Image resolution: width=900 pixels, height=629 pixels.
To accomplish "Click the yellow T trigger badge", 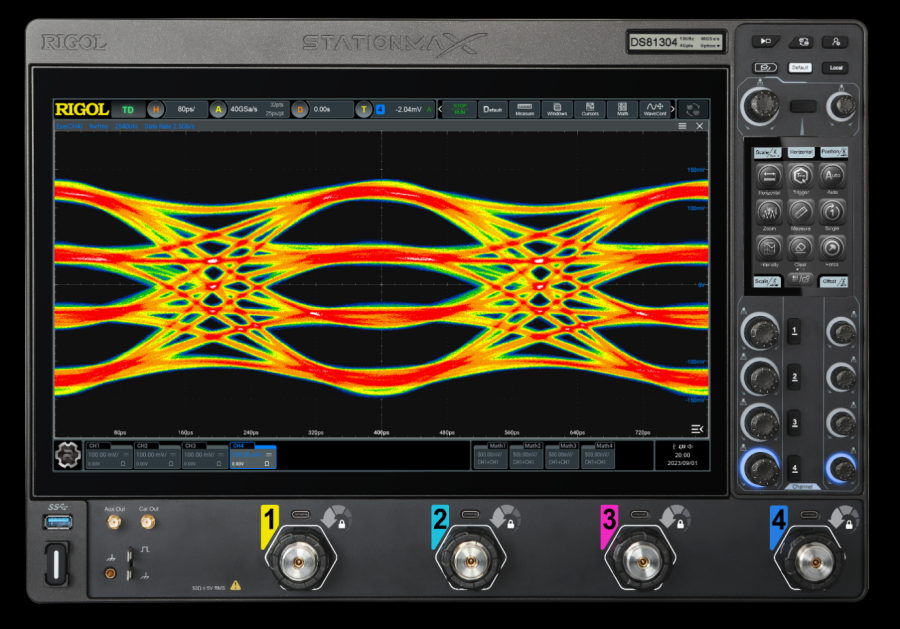I will (x=363, y=109).
